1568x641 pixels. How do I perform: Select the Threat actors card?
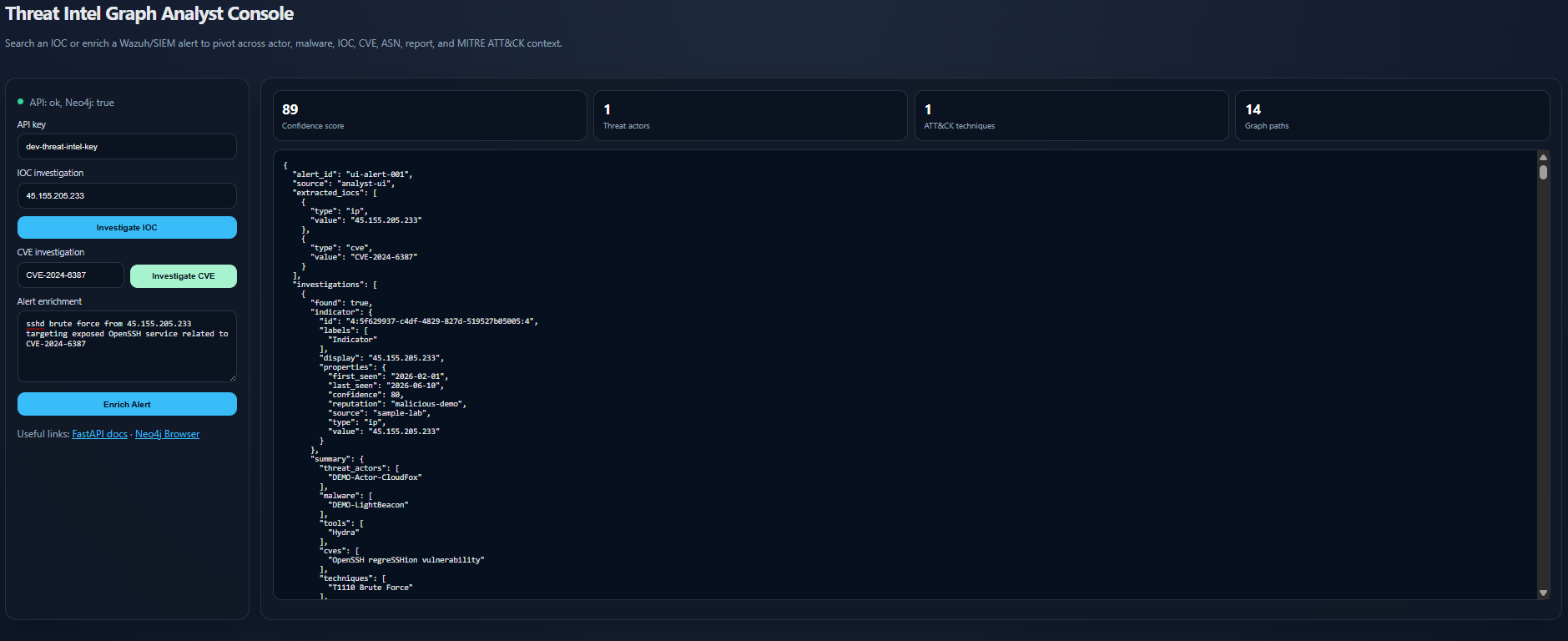pyautogui.click(x=750, y=115)
